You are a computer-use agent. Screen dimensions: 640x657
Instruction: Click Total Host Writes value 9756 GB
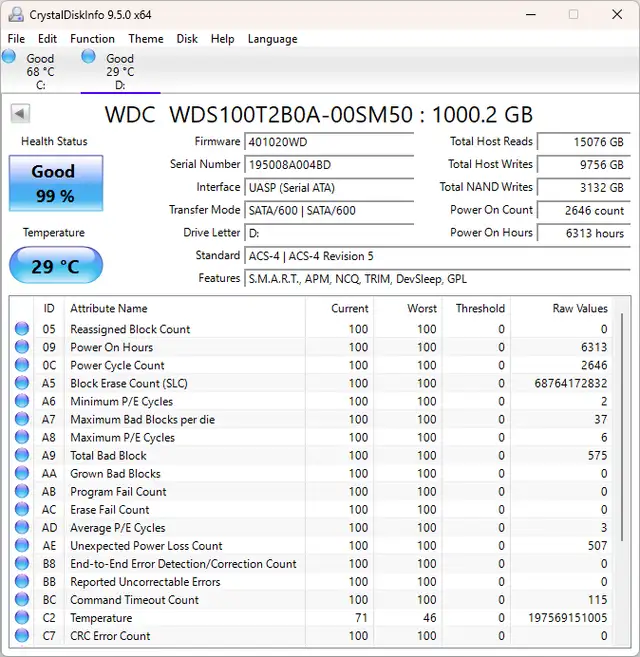click(x=584, y=165)
